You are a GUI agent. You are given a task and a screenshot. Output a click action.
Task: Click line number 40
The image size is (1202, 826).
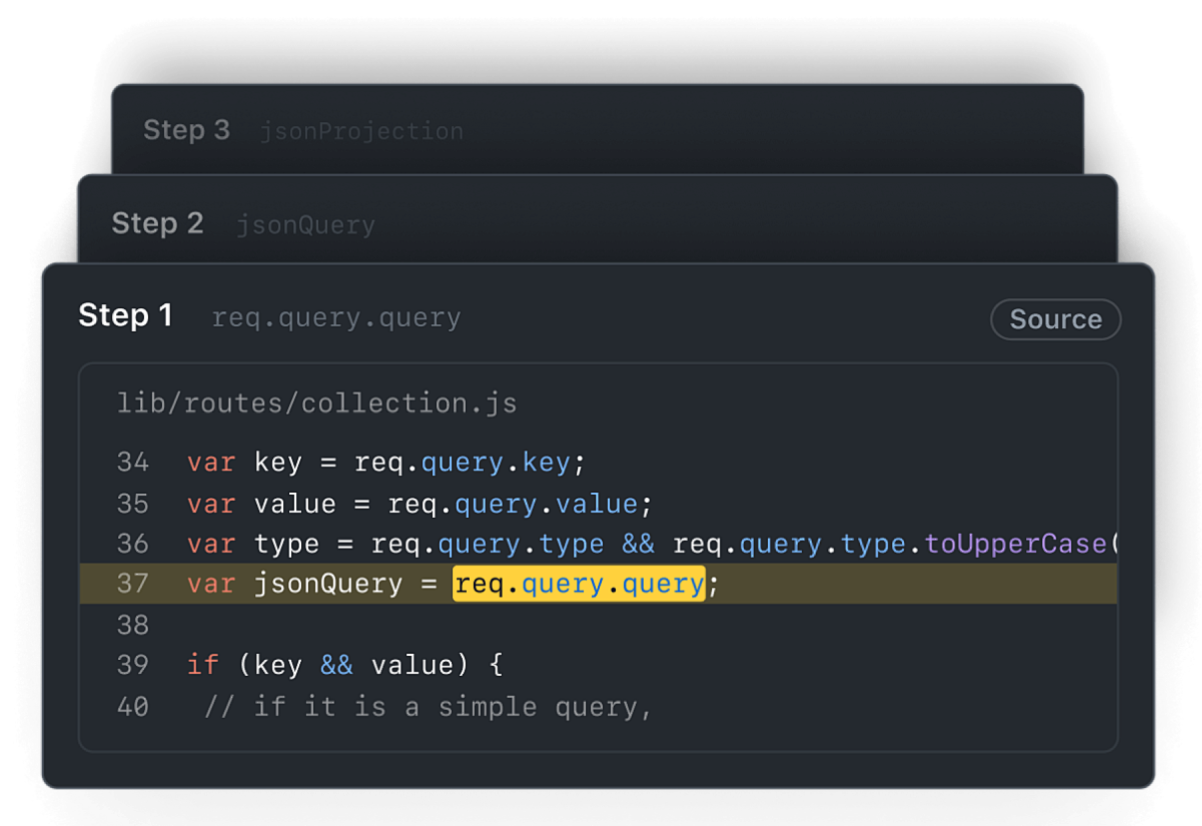pos(133,706)
